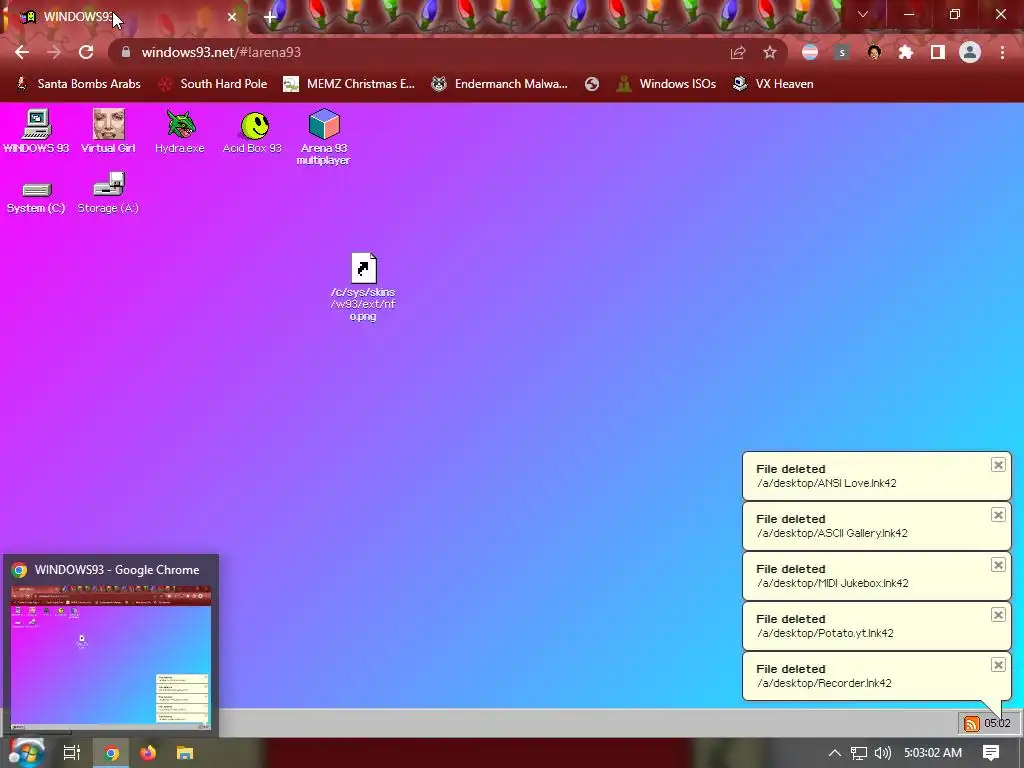The width and height of the screenshot is (1024, 768).
Task: Open the unnamed globe bookmark
Action: point(592,84)
